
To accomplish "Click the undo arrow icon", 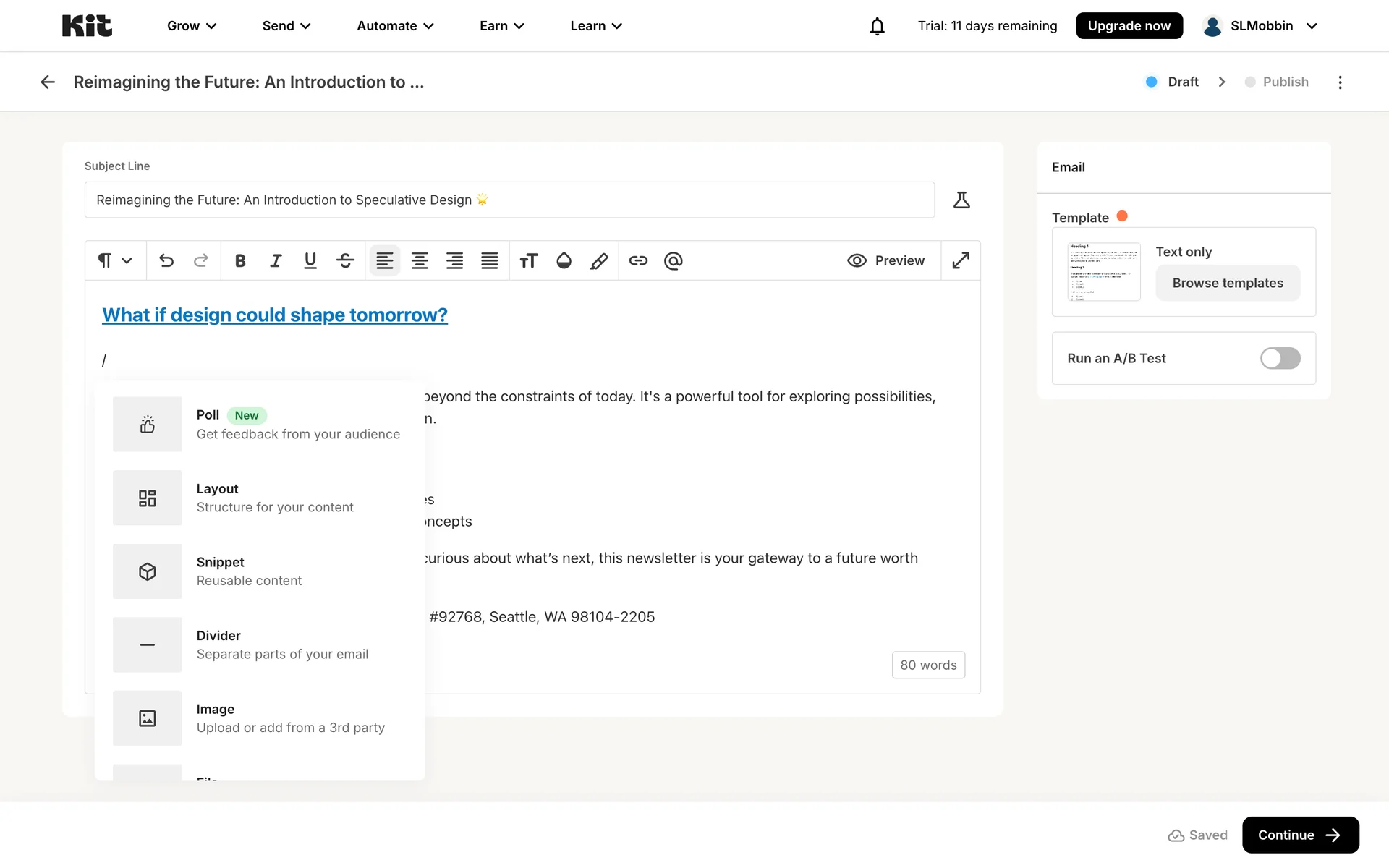I will [x=166, y=260].
